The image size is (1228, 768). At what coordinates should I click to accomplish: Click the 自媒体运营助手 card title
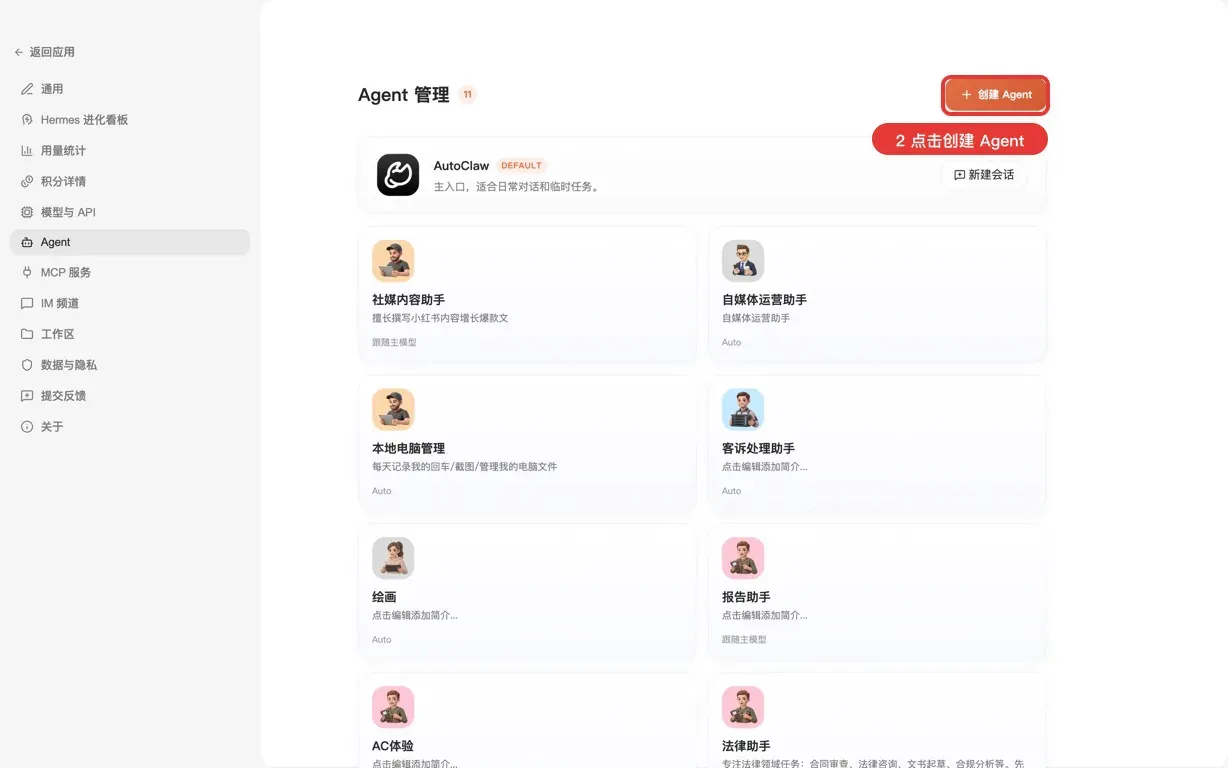764,300
